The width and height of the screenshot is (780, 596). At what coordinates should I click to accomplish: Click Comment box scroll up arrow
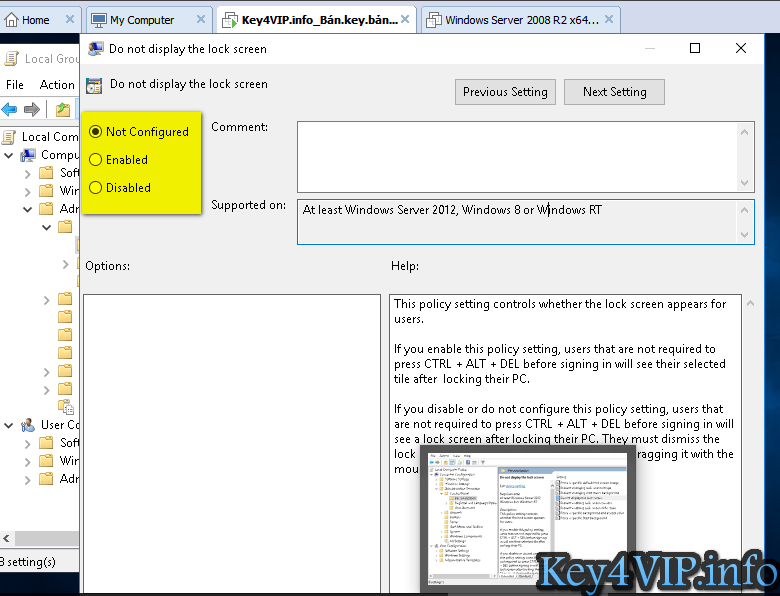point(745,132)
